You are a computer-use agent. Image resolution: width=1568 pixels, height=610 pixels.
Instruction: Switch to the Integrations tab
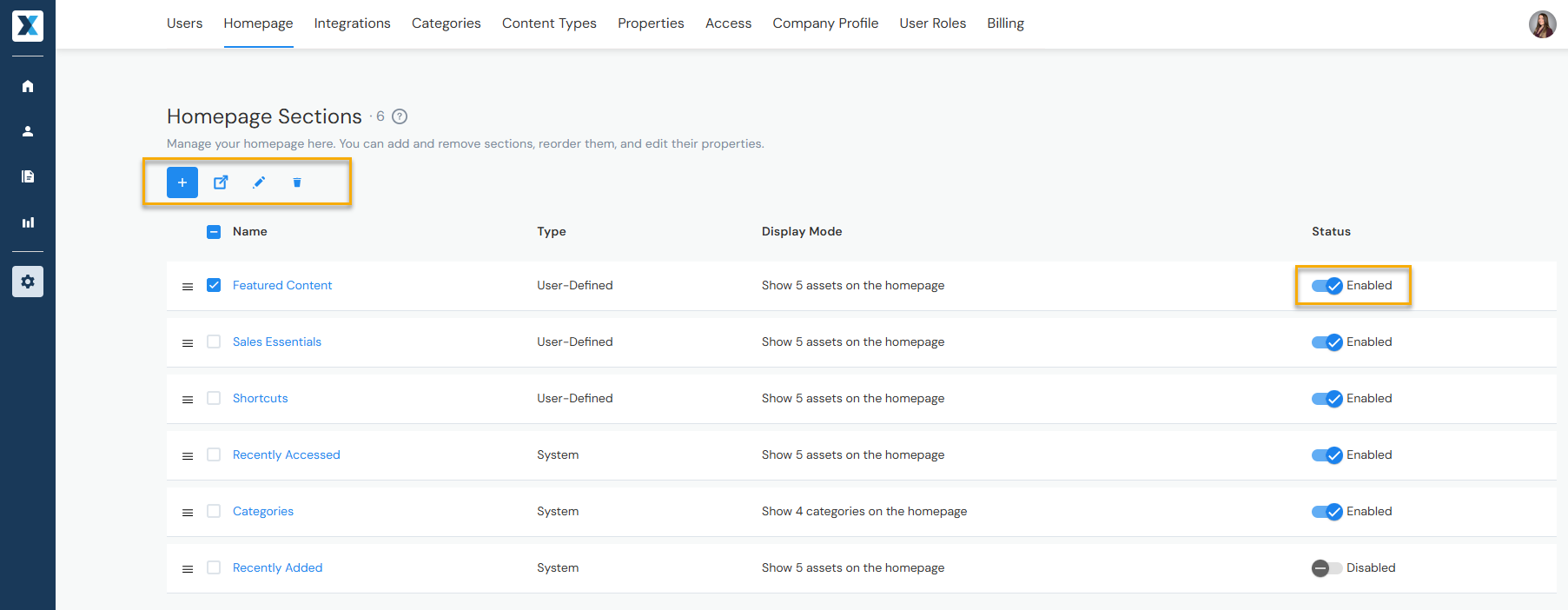click(x=352, y=23)
